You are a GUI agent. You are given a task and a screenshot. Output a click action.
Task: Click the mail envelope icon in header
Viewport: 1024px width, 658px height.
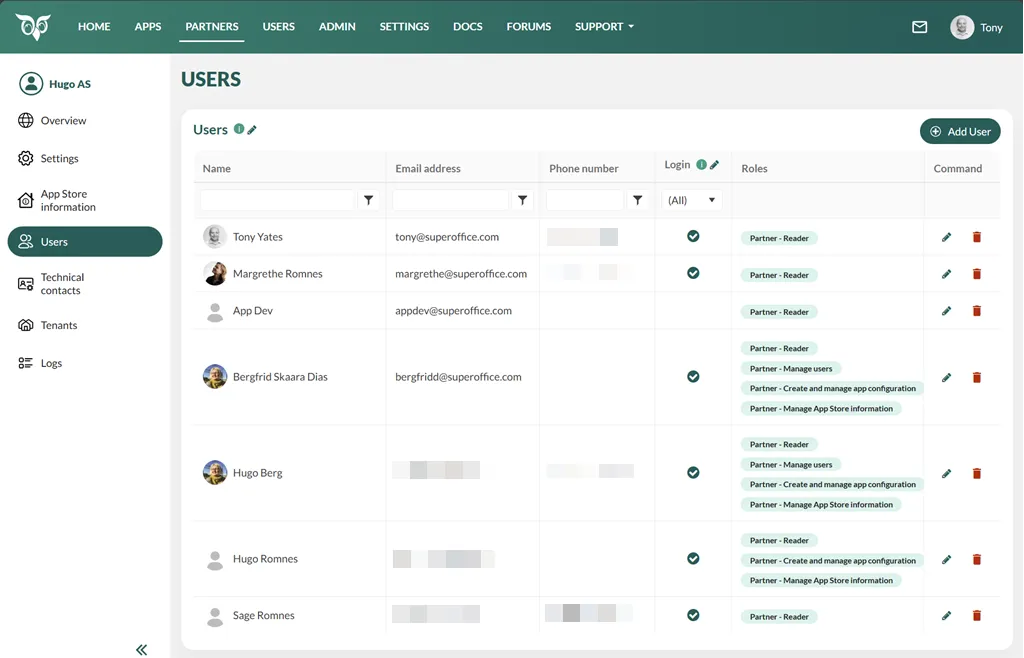919,27
